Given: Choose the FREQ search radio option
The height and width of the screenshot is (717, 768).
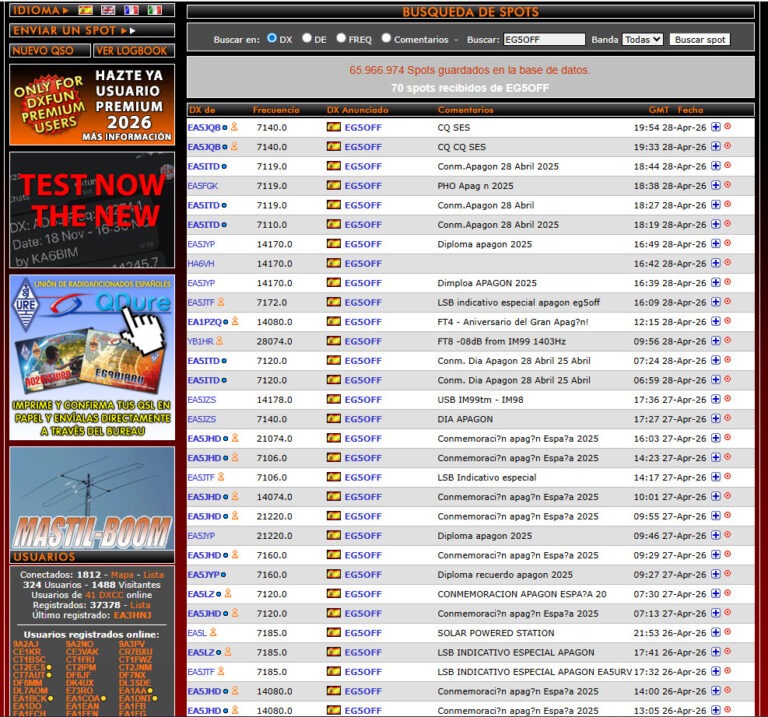Looking at the screenshot, I should [x=341, y=39].
